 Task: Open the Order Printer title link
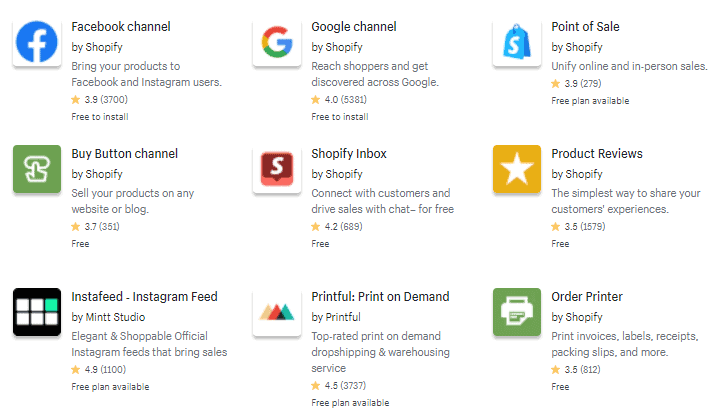pyautogui.click(x=587, y=297)
